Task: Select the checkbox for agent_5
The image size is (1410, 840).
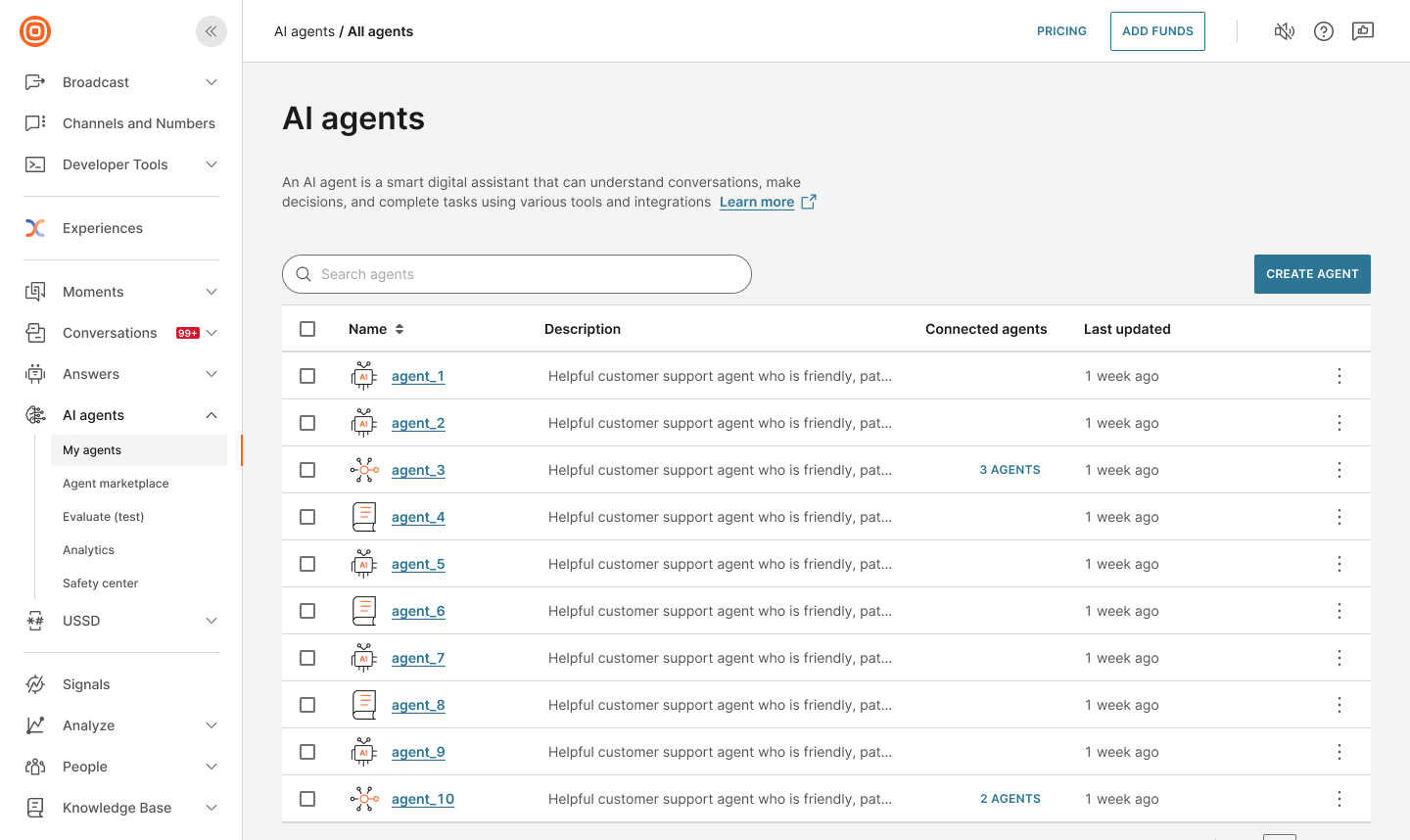Action: pos(307,563)
